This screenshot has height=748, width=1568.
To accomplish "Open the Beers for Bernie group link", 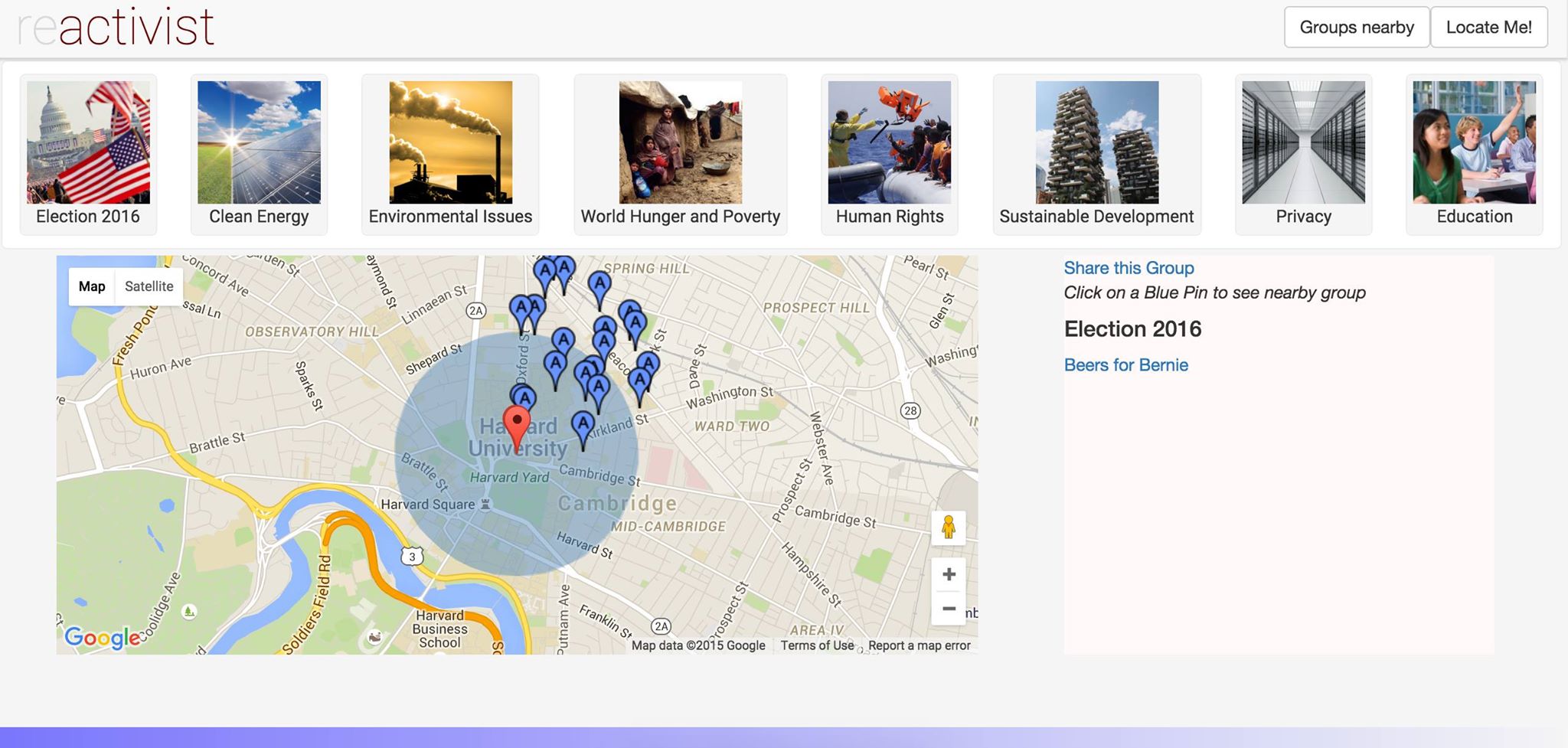I will point(1126,365).
